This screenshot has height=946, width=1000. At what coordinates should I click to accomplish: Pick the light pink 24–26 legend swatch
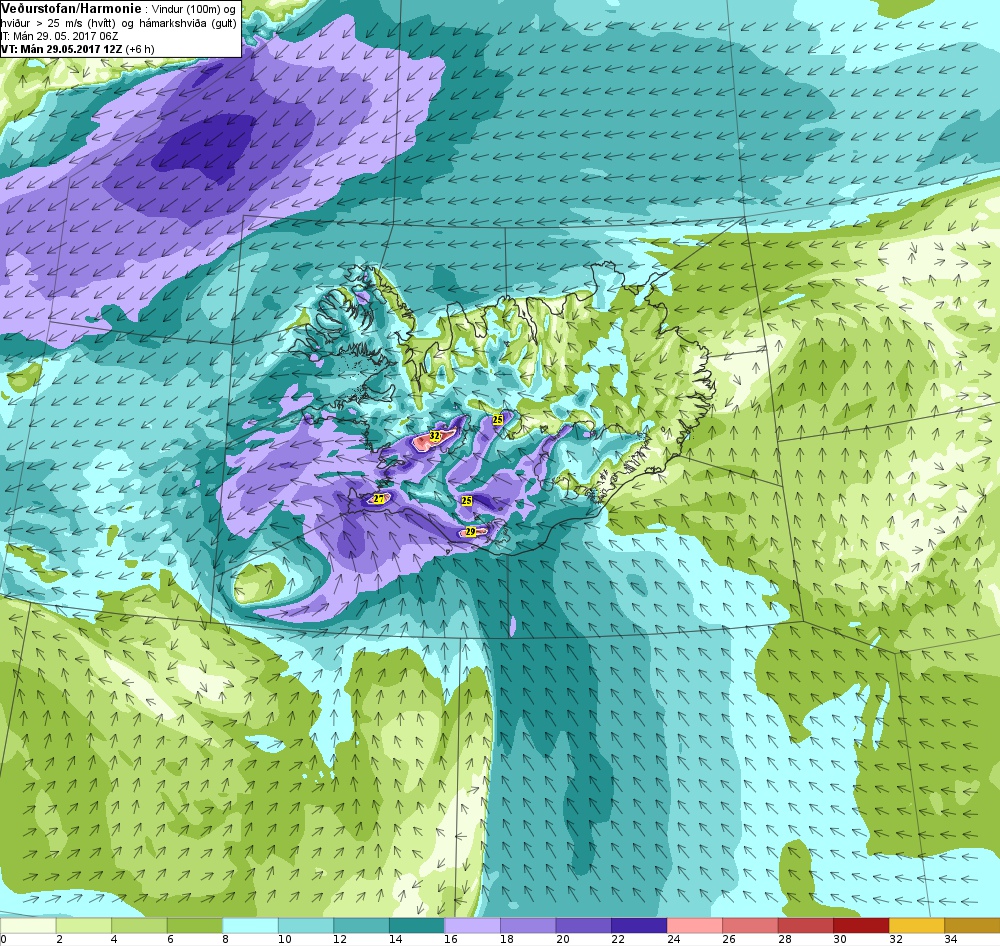(x=694, y=926)
